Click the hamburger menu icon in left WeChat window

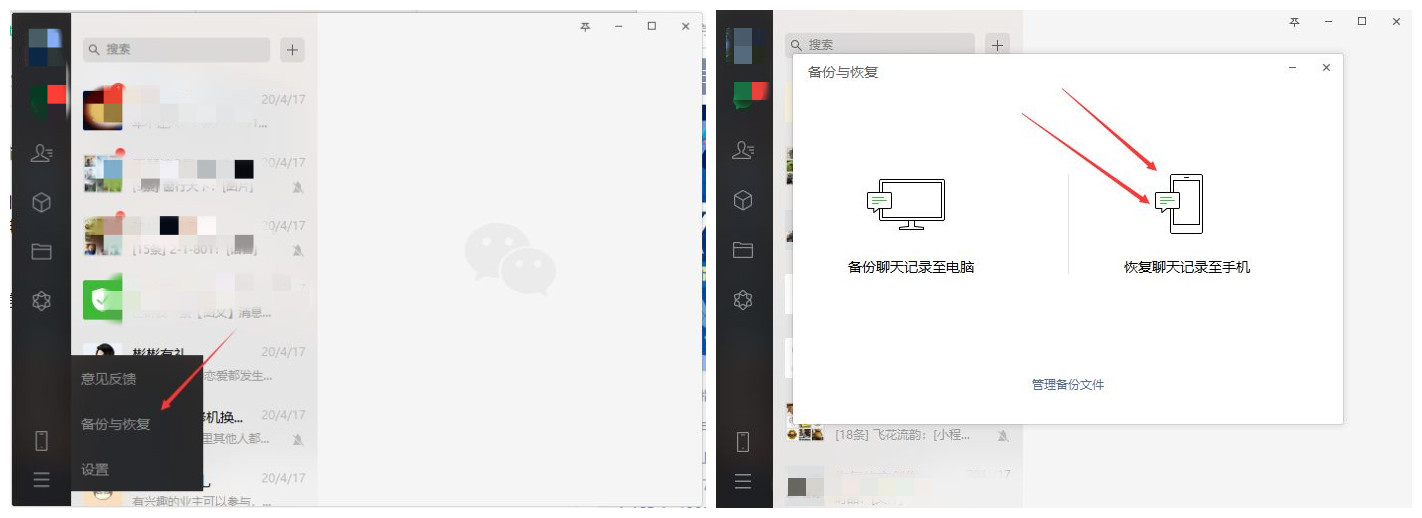pos(41,480)
